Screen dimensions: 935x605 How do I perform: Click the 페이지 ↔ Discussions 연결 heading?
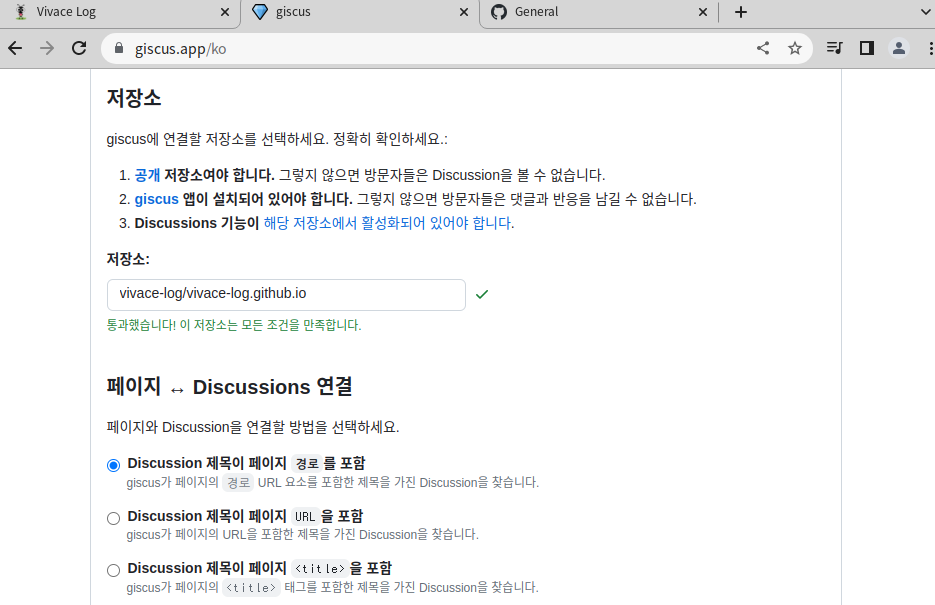click(230, 386)
